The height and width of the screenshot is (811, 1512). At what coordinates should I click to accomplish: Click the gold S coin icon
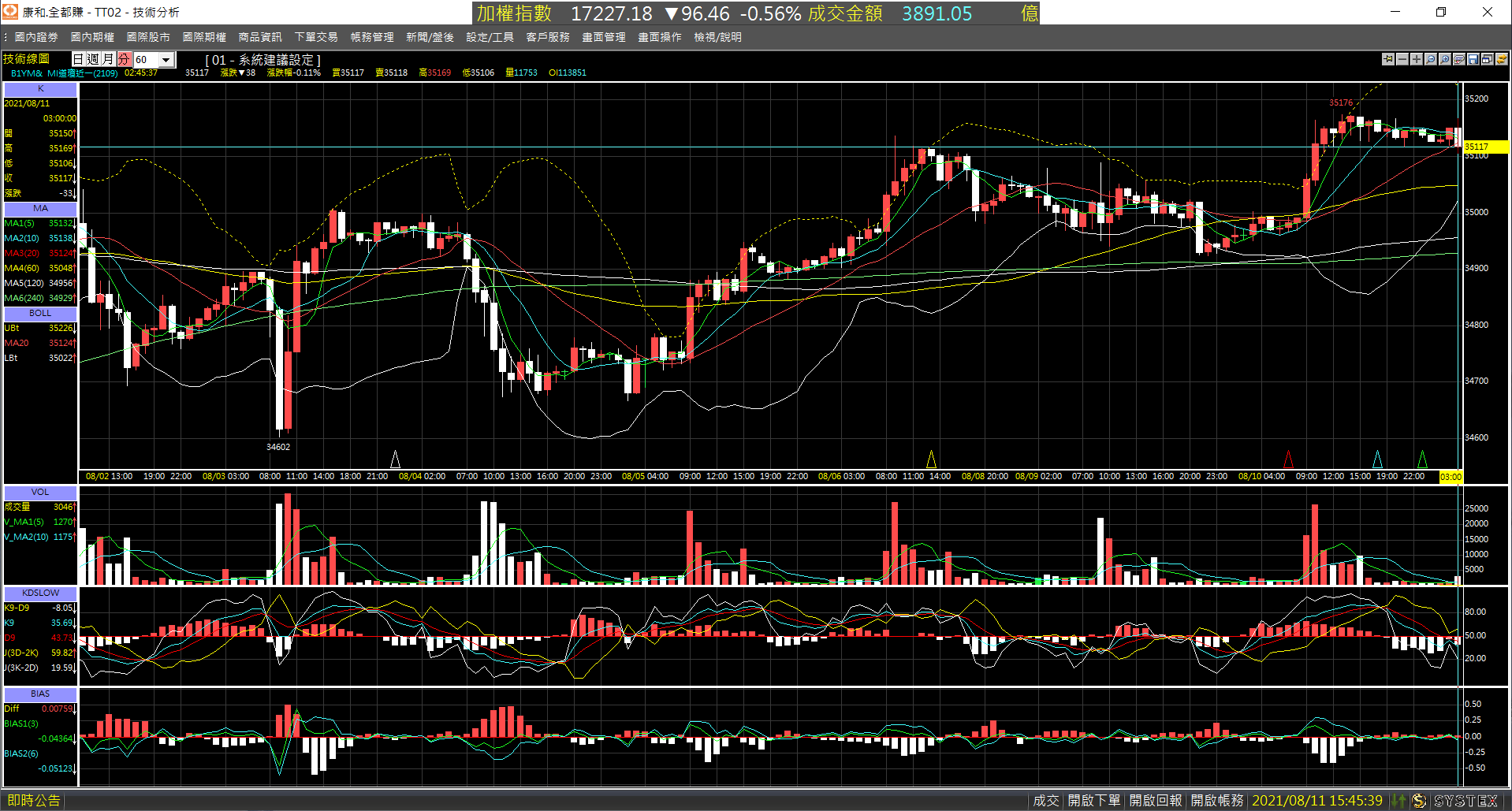1419,801
